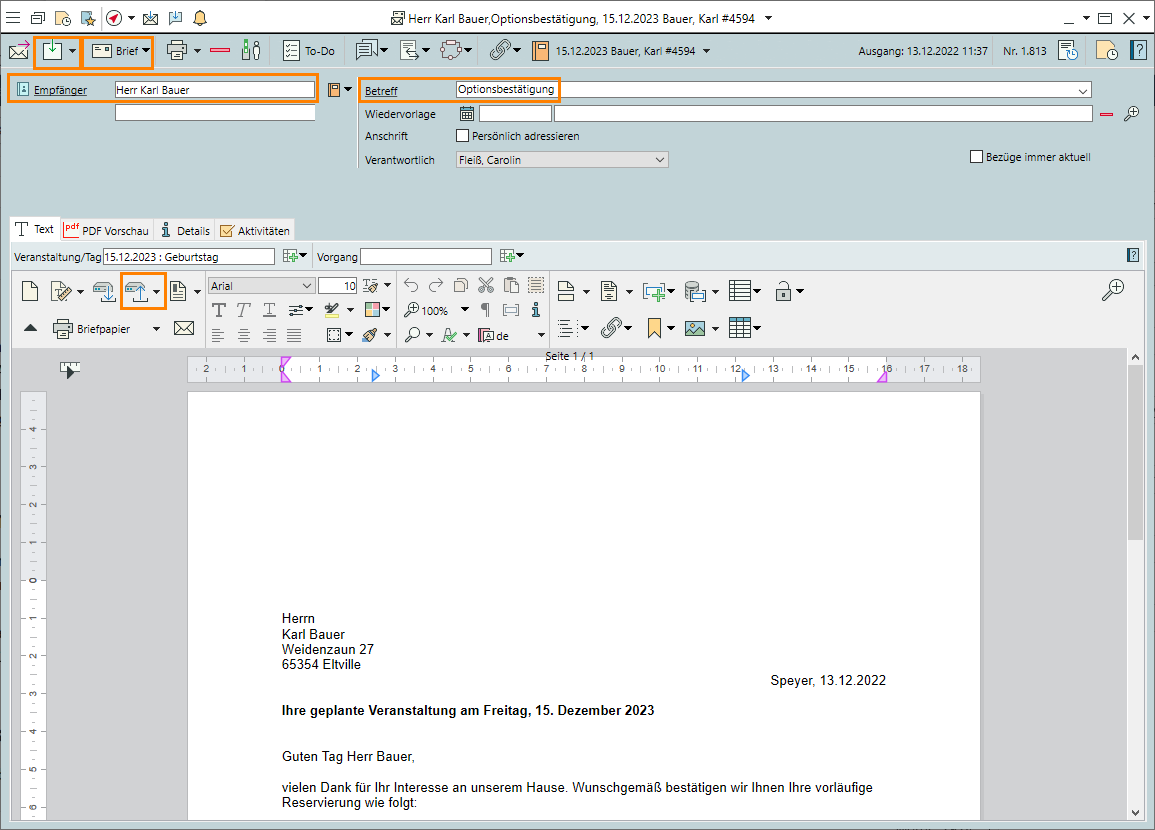Image resolution: width=1155 pixels, height=830 pixels.
Task: Click the pilcrow formatting marks icon
Action: click(486, 310)
